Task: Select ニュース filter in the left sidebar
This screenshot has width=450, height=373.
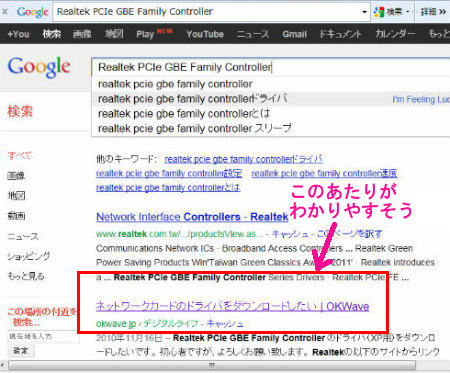Action: pos(23,236)
